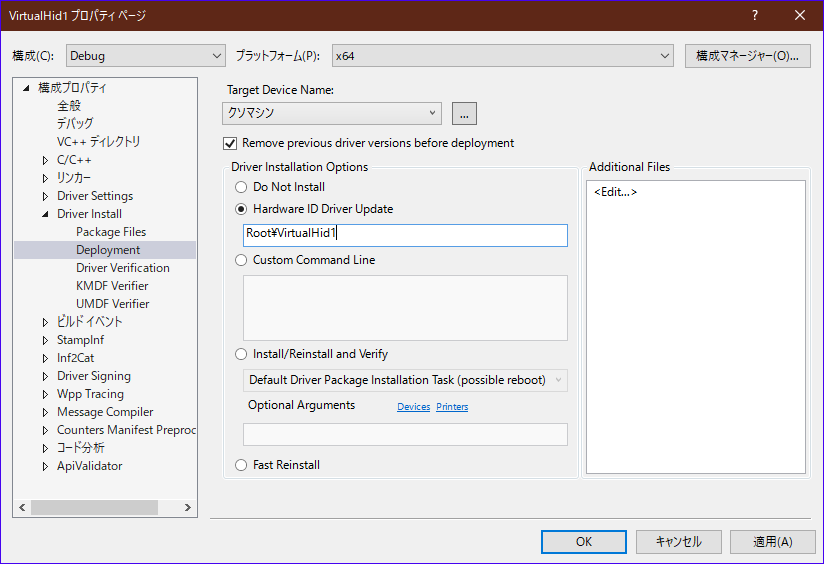Select Package Files tree item
Image resolution: width=824 pixels, height=564 pixels.
click(111, 232)
